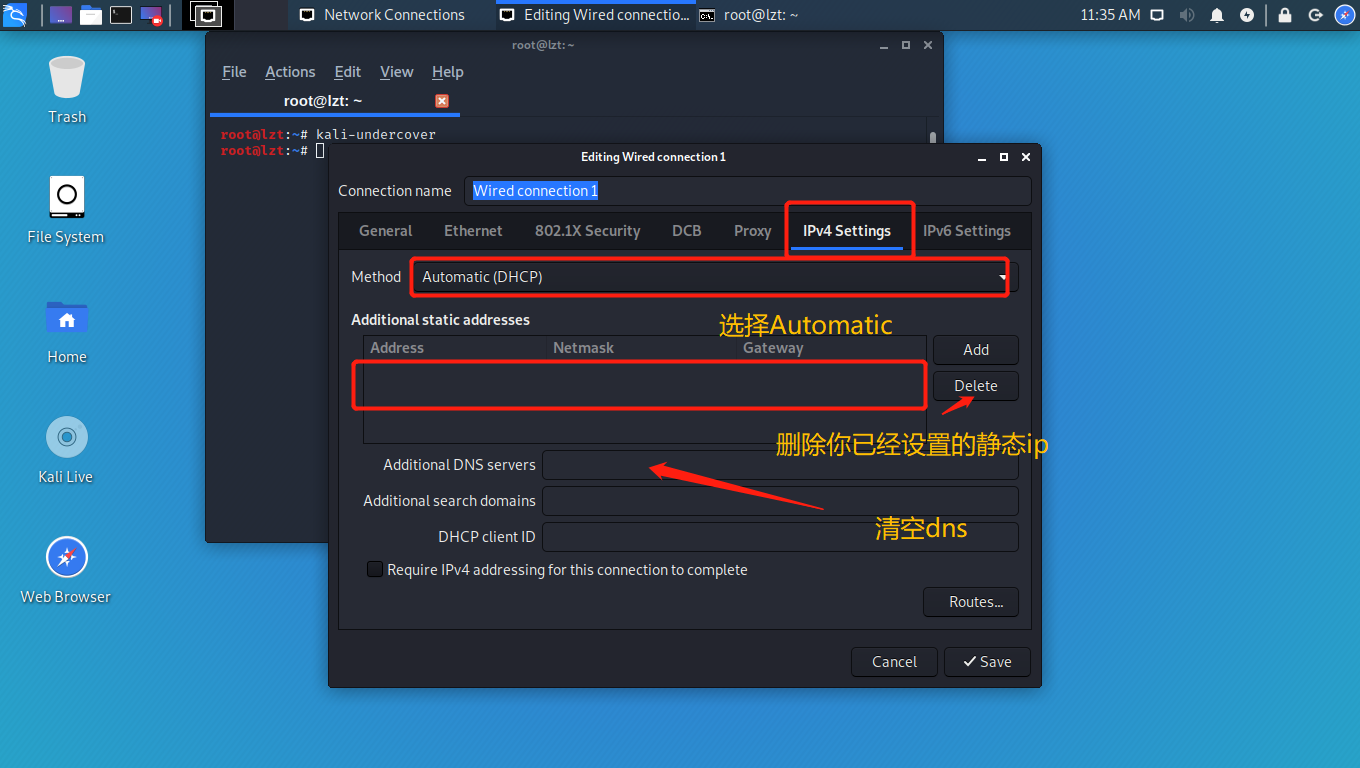Select the Web Browser desktop icon
1360x768 pixels.
(x=66, y=570)
